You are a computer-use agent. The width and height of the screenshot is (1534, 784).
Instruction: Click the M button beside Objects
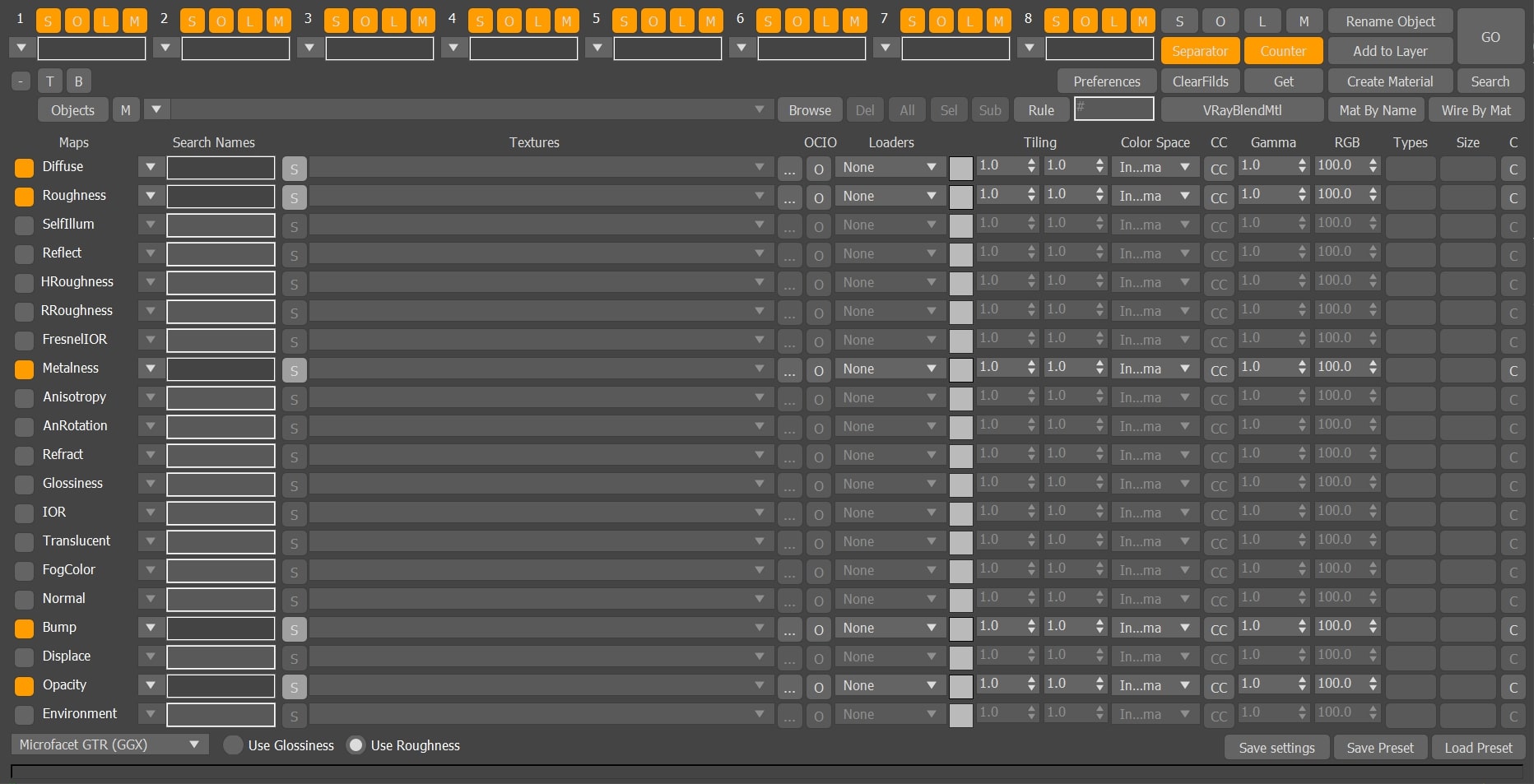[x=125, y=110]
